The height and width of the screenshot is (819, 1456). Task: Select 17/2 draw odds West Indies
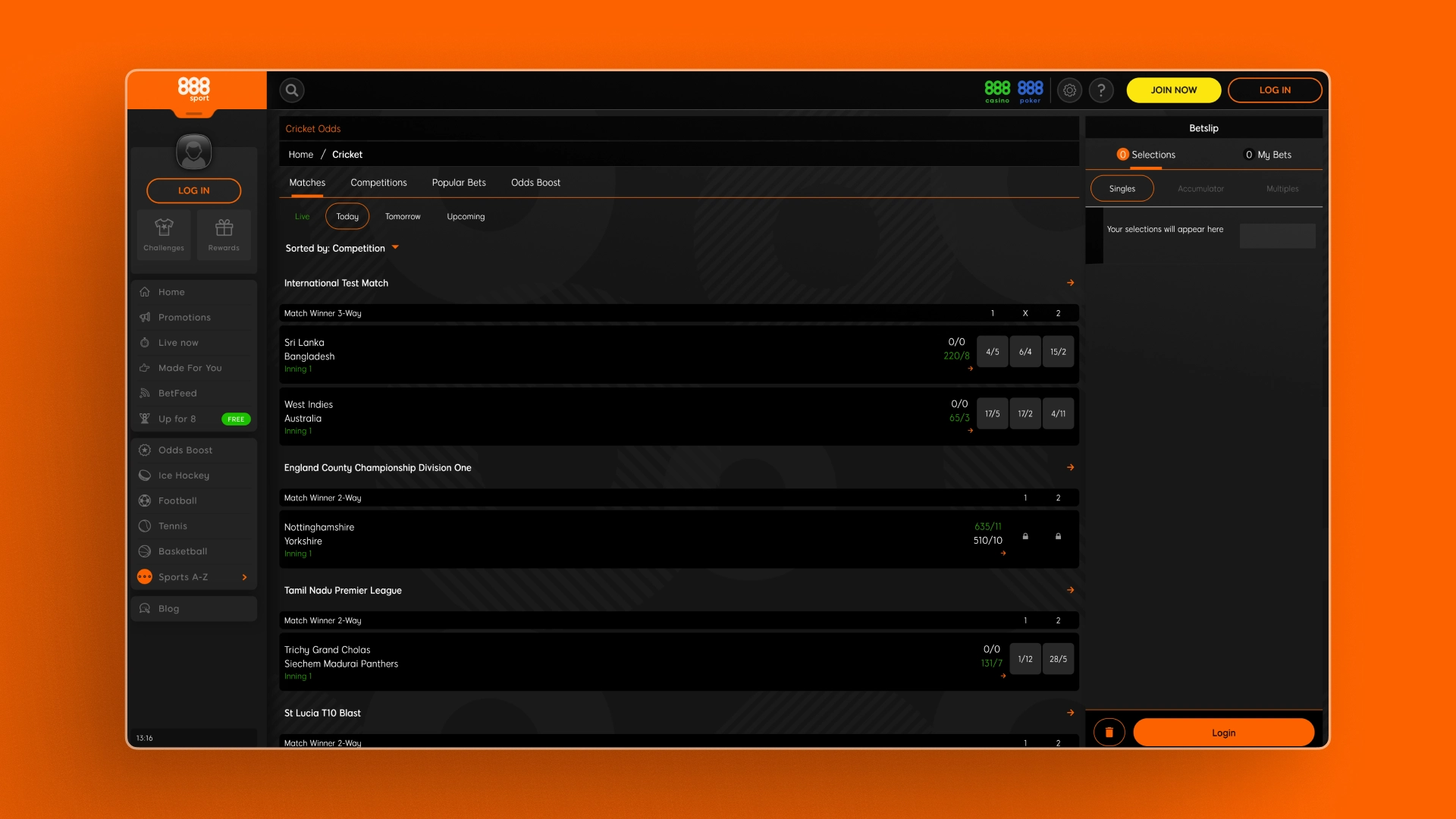(x=1025, y=414)
